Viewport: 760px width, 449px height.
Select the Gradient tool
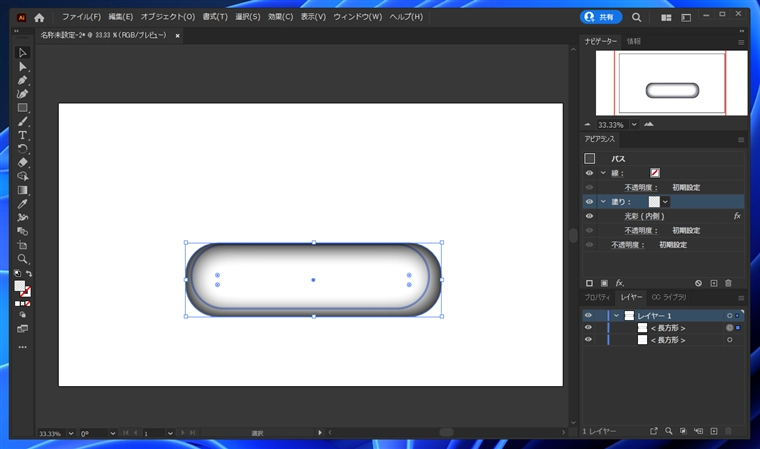22,190
